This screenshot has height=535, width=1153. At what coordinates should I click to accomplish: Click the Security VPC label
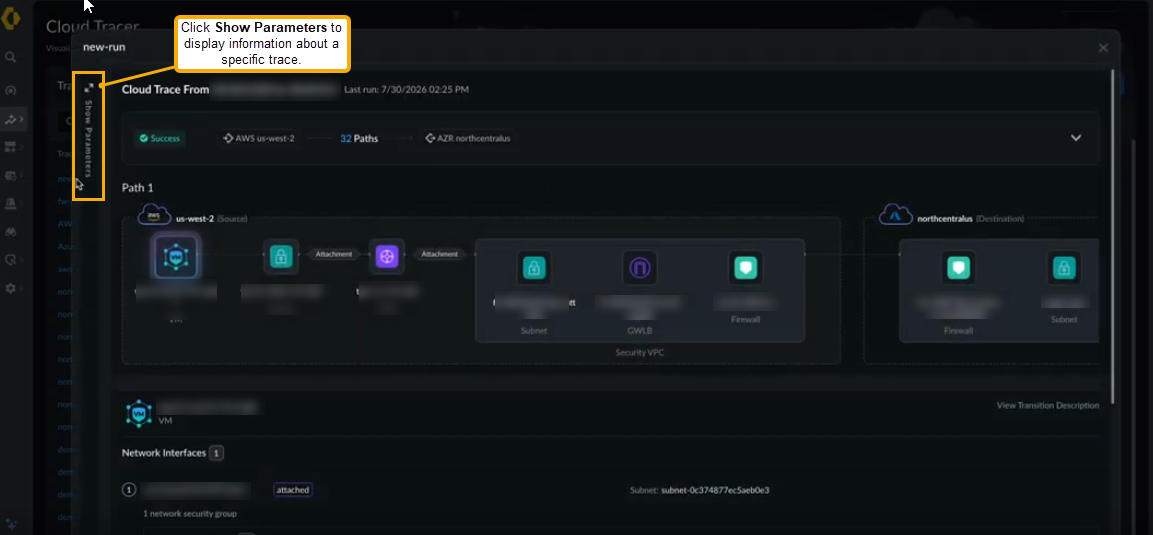(x=640, y=353)
